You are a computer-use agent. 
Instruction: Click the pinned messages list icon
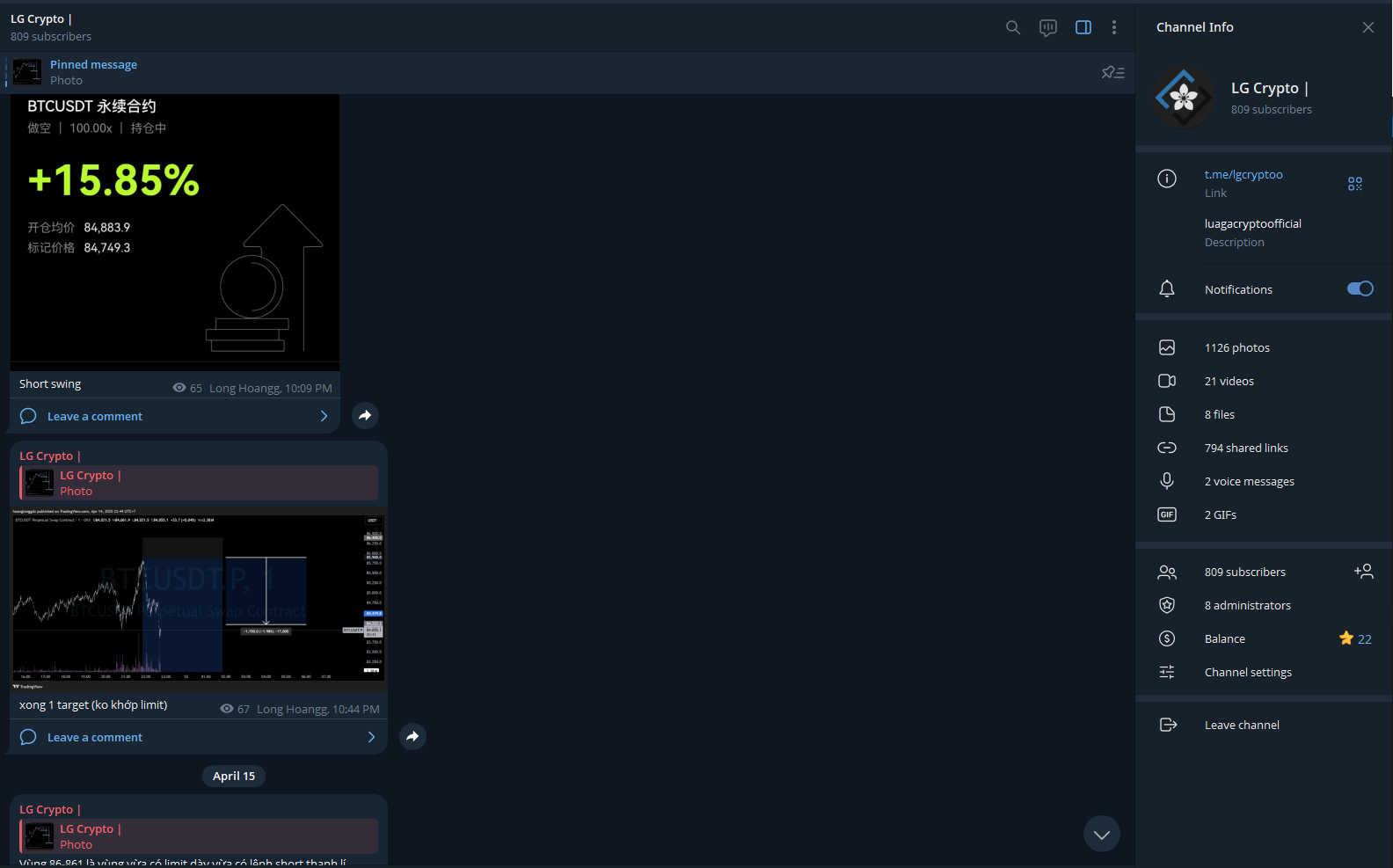click(x=1112, y=73)
